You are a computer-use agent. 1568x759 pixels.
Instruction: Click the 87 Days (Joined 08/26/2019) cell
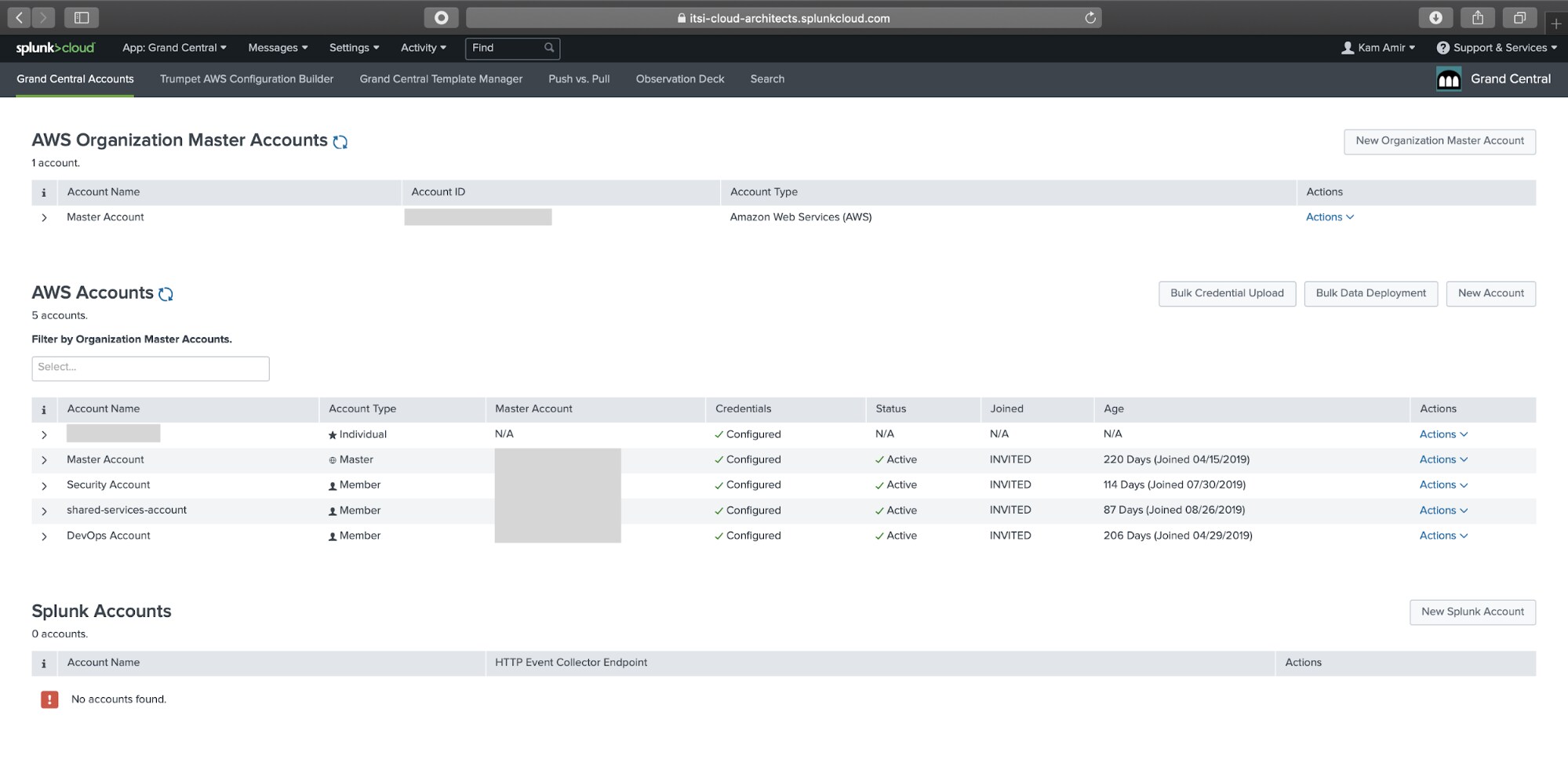pyautogui.click(x=1174, y=510)
